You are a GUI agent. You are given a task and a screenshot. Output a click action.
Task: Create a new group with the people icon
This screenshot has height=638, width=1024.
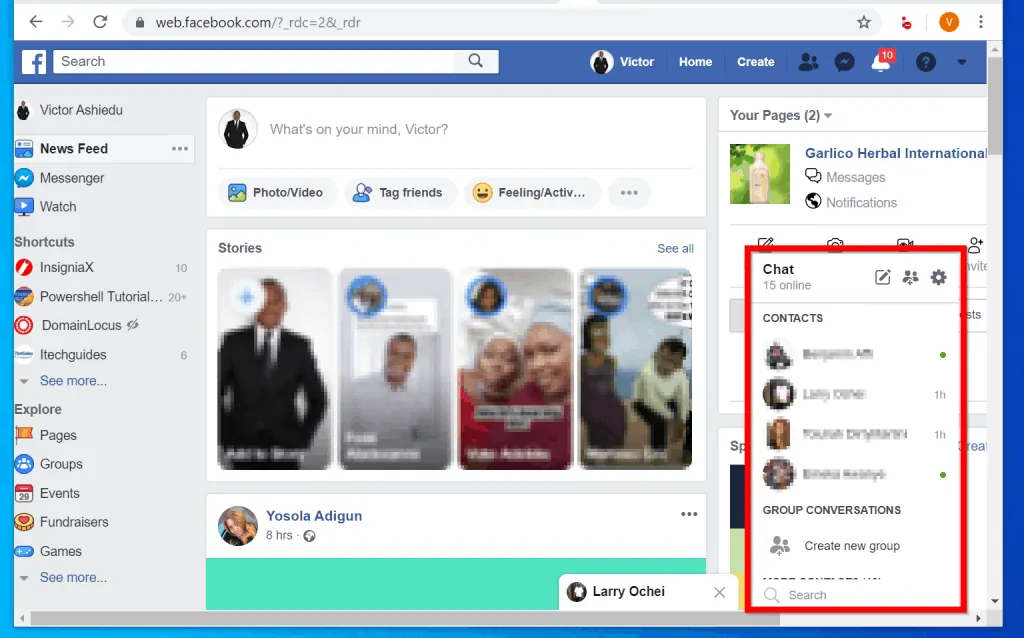coord(910,277)
